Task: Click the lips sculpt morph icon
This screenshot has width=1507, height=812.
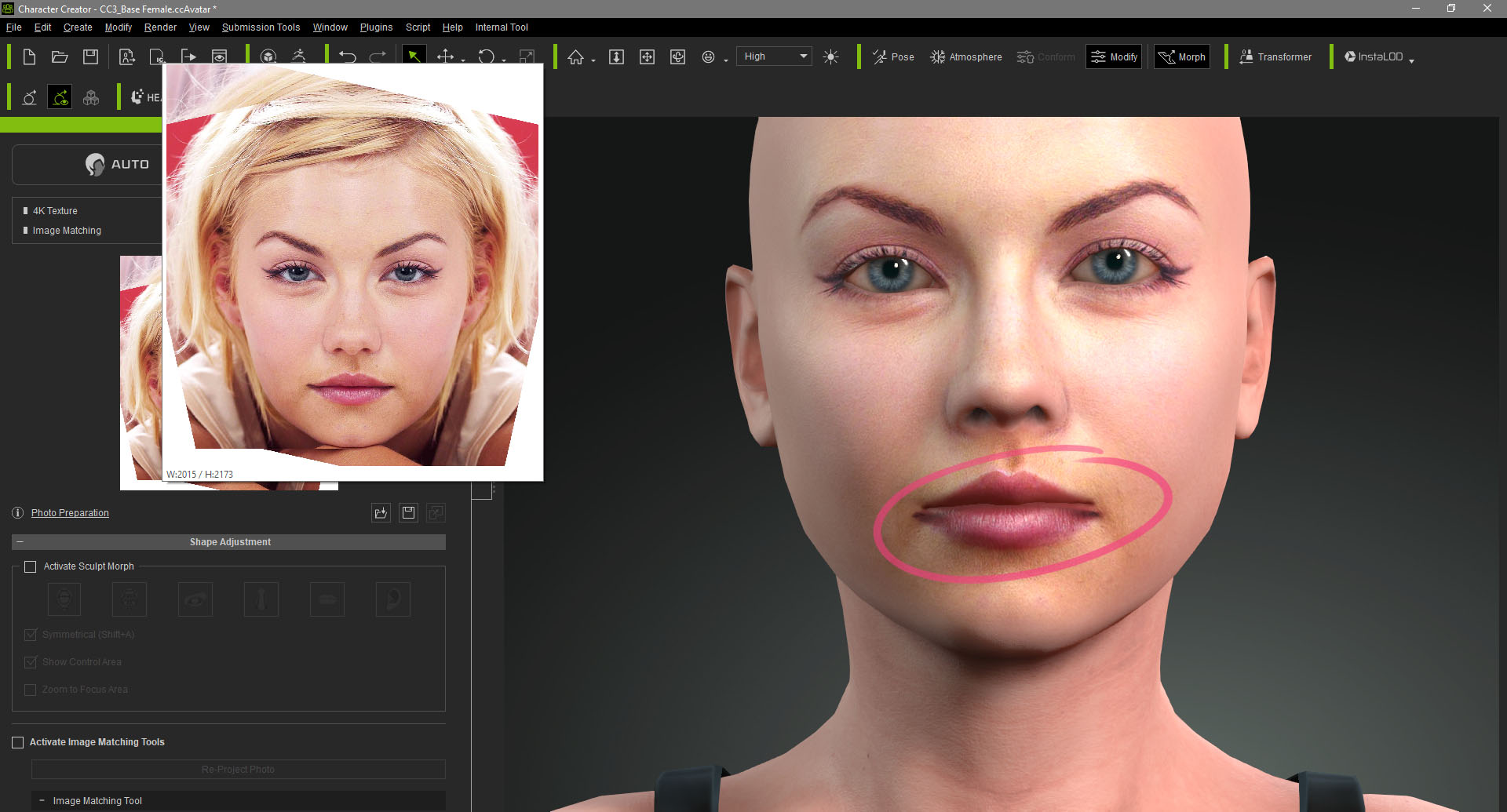Action: click(x=327, y=599)
